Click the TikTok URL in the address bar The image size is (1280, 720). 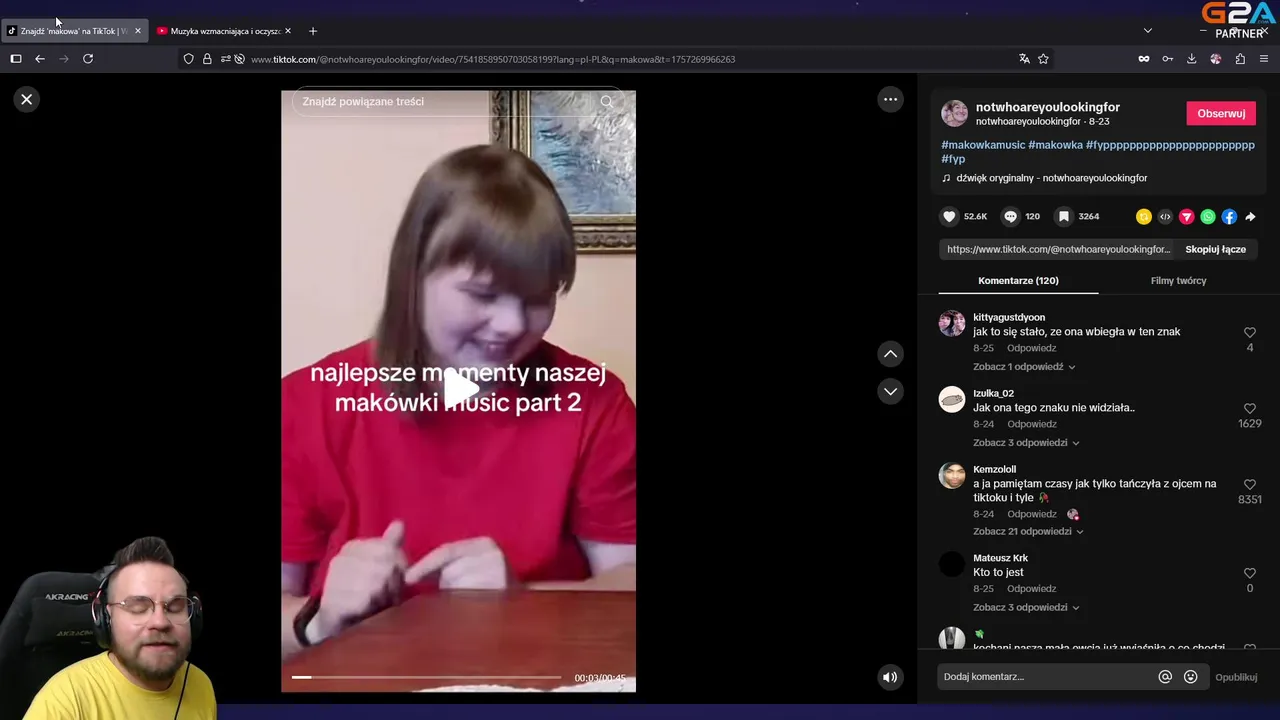[493, 59]
